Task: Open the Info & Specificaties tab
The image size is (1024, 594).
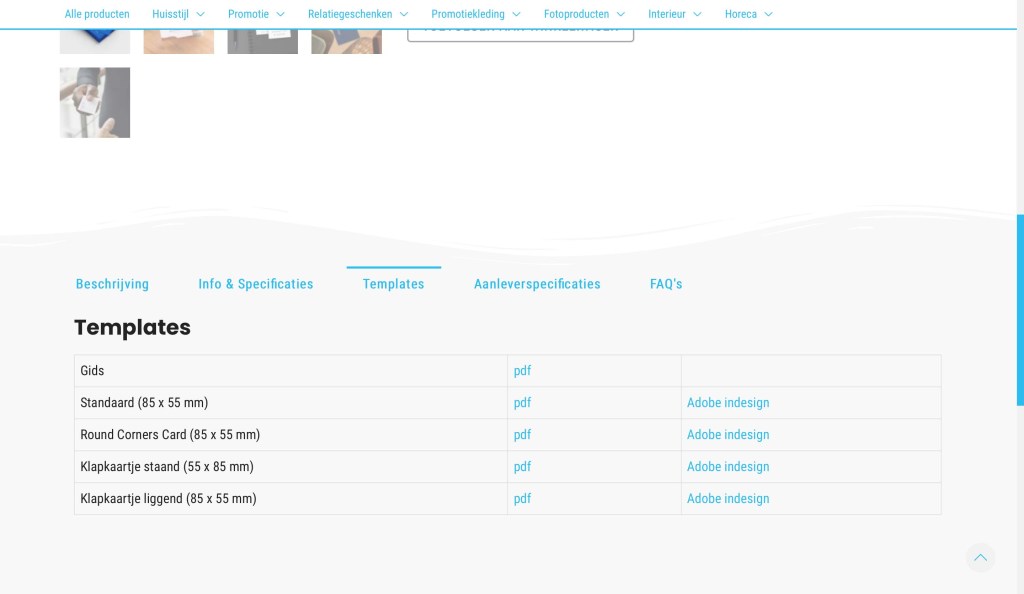Action: pyautogui.click(x=255, y=284)
